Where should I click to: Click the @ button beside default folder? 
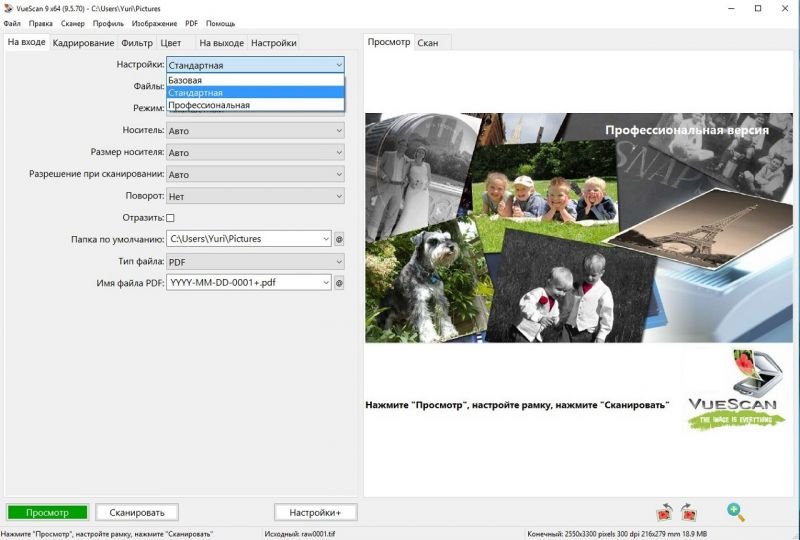(339, 239)
